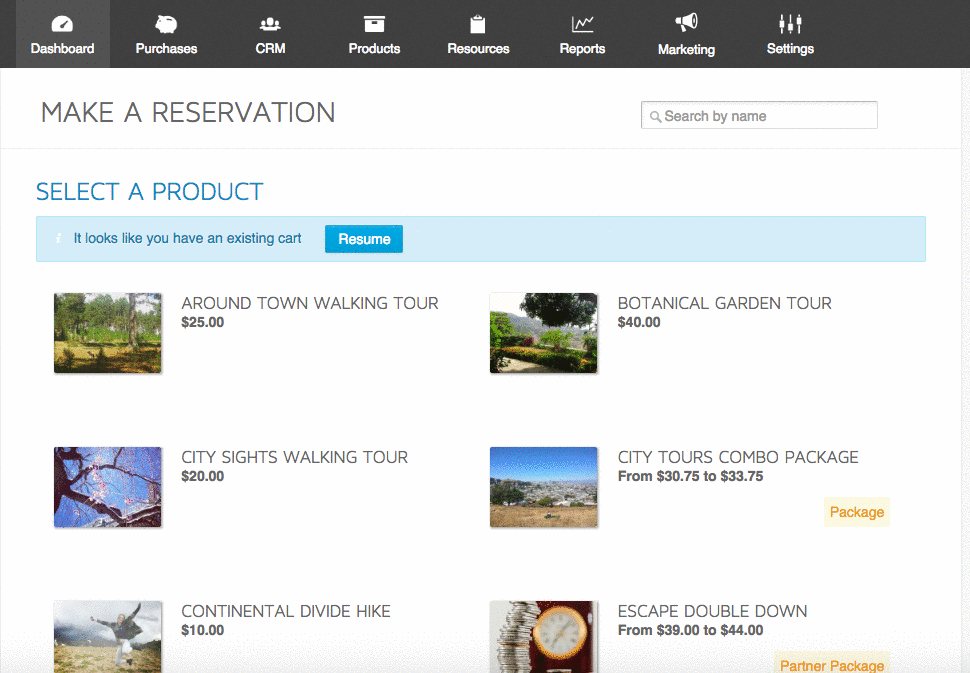Select Continental Divide Hike product
The height and width of the screenshot is (673, 970).
tap(286, 611)
